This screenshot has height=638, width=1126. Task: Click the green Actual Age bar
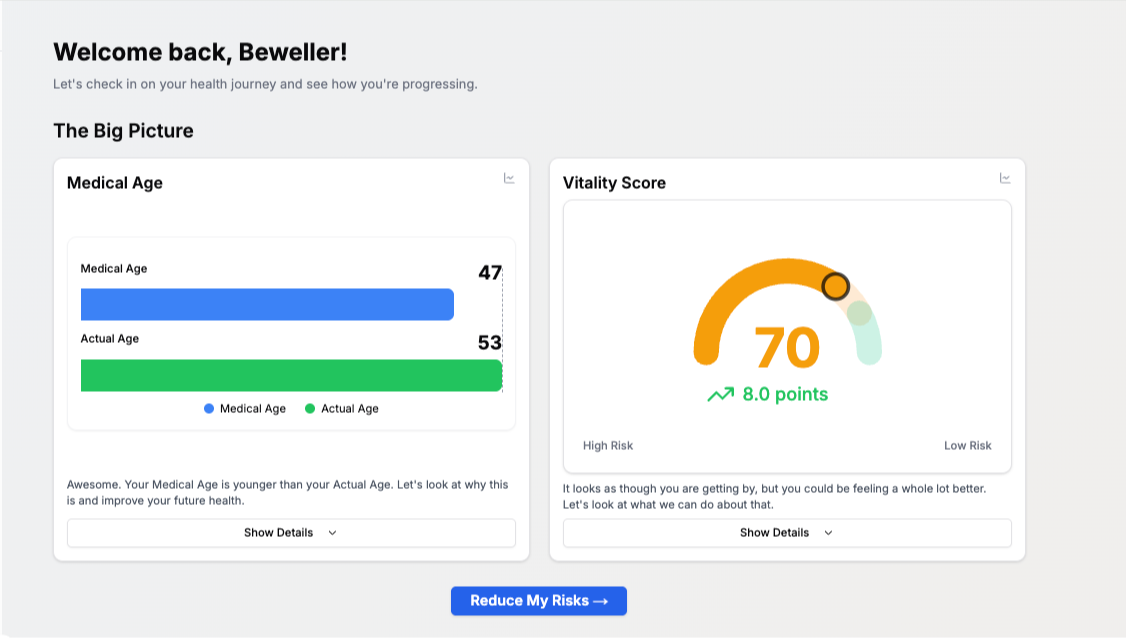(291, 375)
